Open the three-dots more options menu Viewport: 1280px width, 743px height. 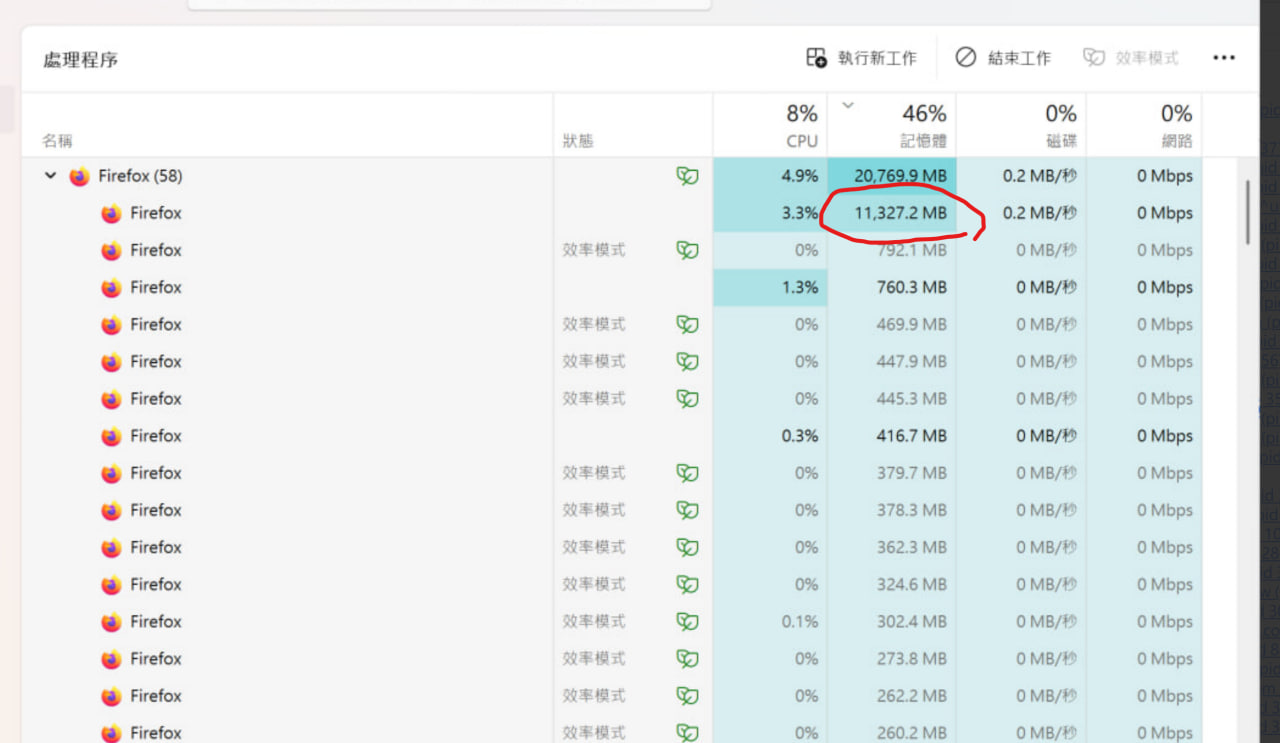(x=1224, y=58)
